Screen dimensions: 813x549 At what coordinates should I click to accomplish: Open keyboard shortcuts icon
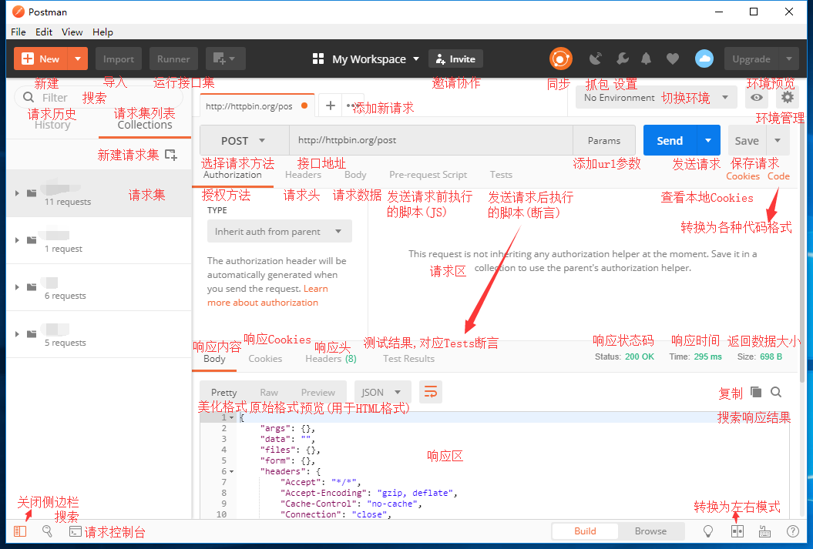tap(765, 531)
